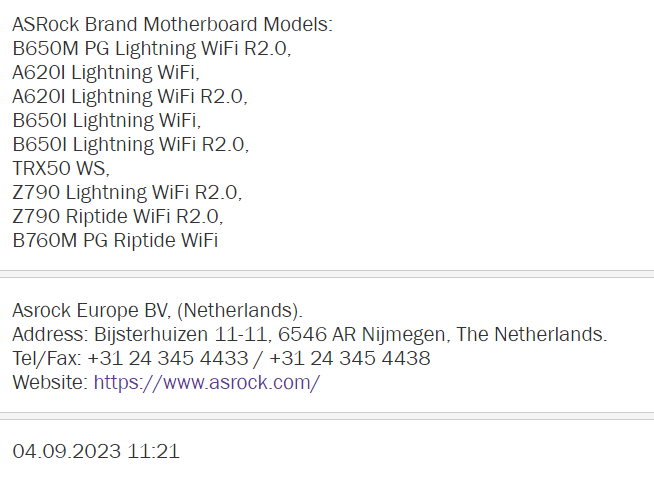
Task: Click the TRX50 WS model text
Action: [60, 168]
